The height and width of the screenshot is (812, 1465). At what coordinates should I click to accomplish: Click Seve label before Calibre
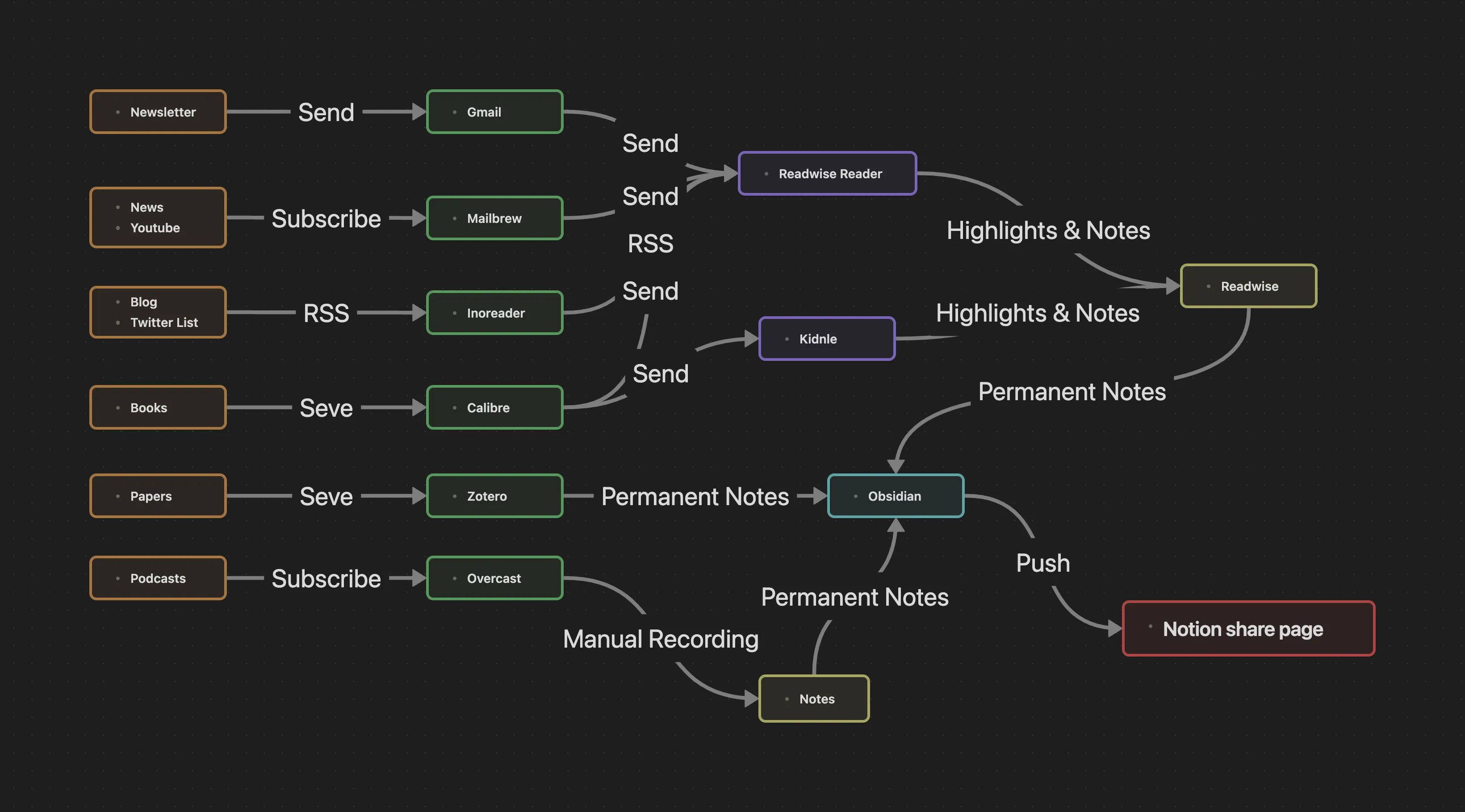[x=326, y=408]
